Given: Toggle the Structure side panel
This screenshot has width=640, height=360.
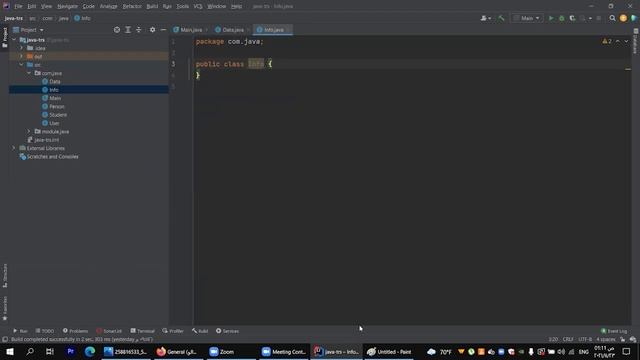Looking at the screenshot, I should click(x=5, y=276).
